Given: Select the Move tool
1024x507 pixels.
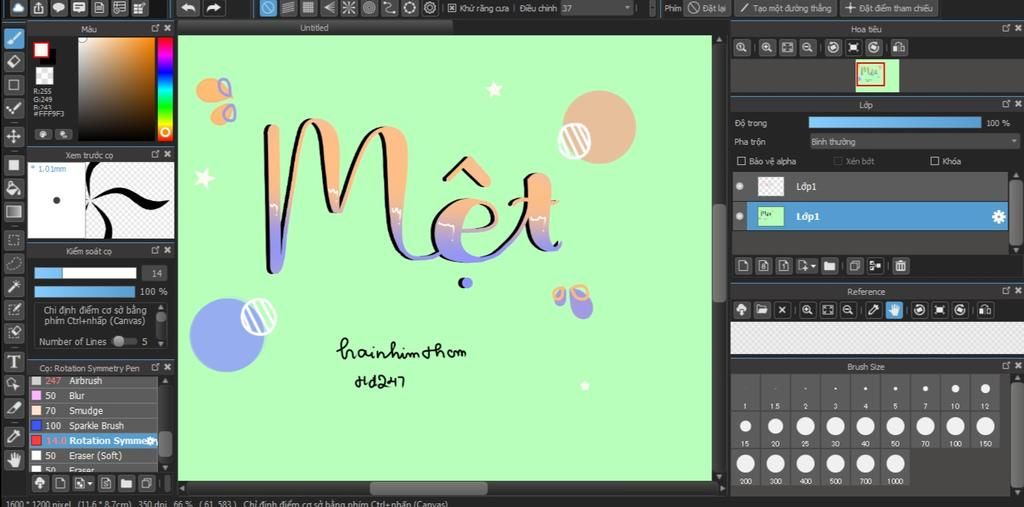Looking at the screenshot, I should point(13,137).
